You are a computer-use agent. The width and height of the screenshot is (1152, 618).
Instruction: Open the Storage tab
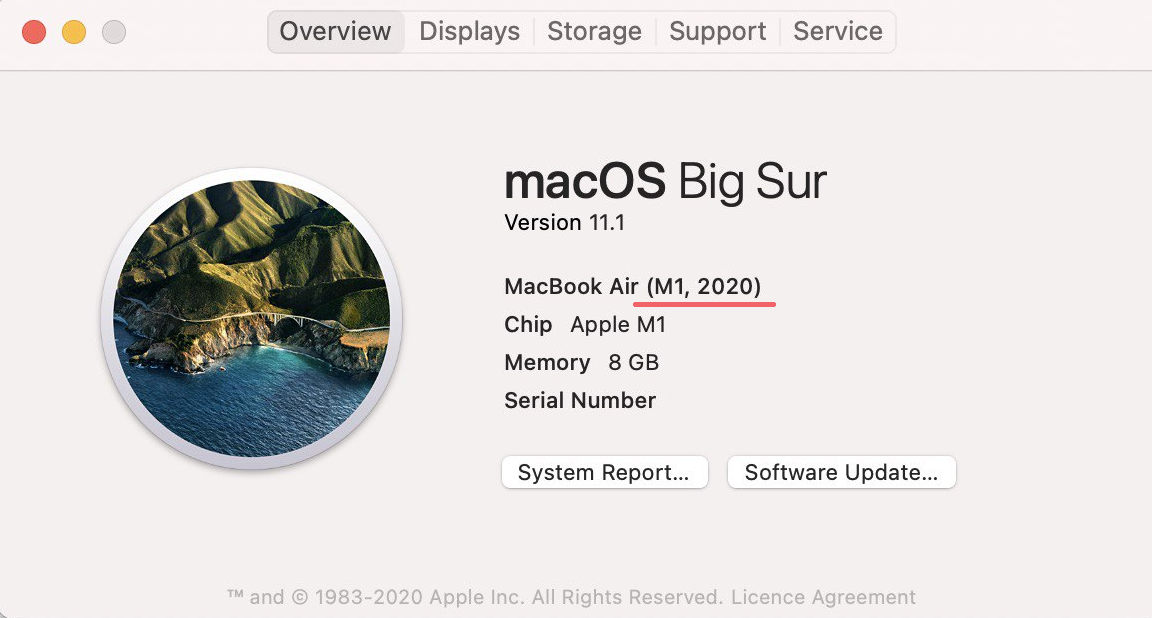(x=594, y=32)
